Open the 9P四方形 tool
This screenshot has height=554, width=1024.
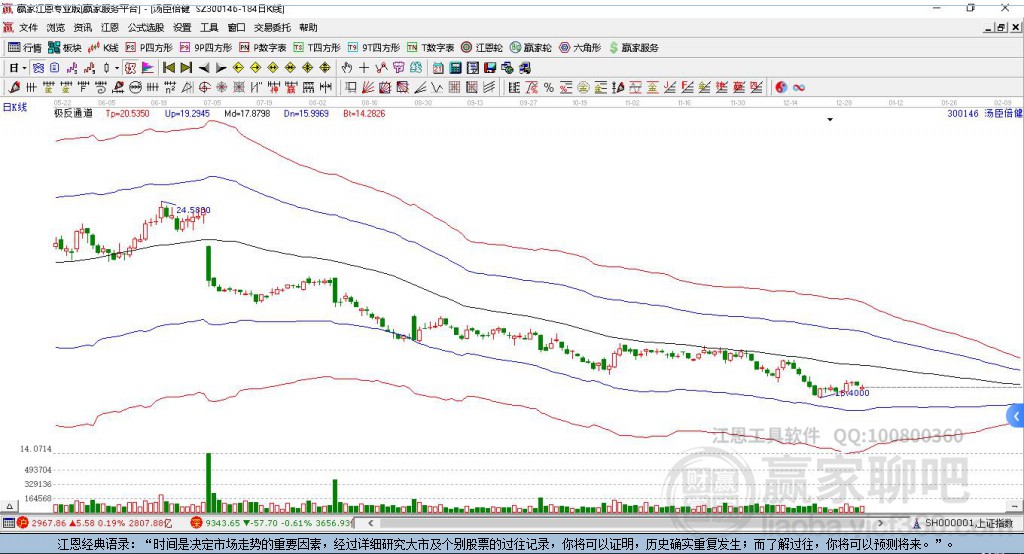(x=206, y=48)
